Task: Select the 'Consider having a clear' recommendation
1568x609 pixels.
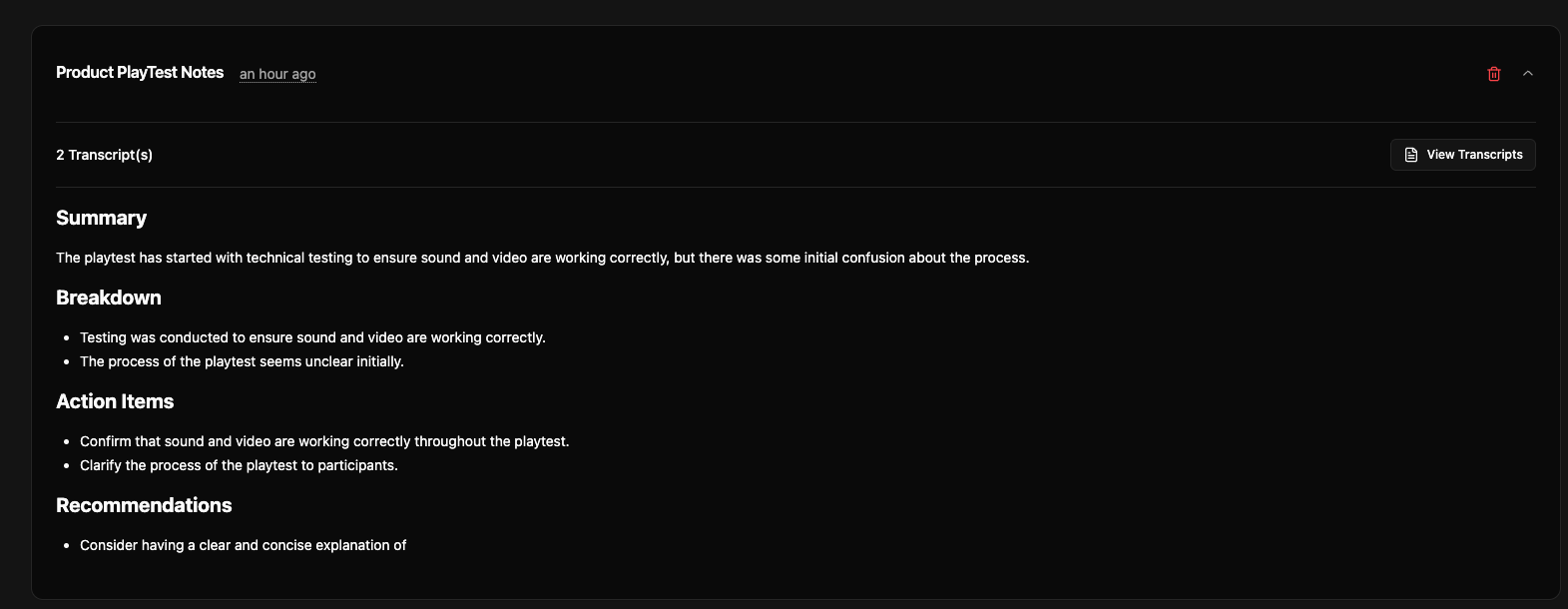Action: point(243,545)
